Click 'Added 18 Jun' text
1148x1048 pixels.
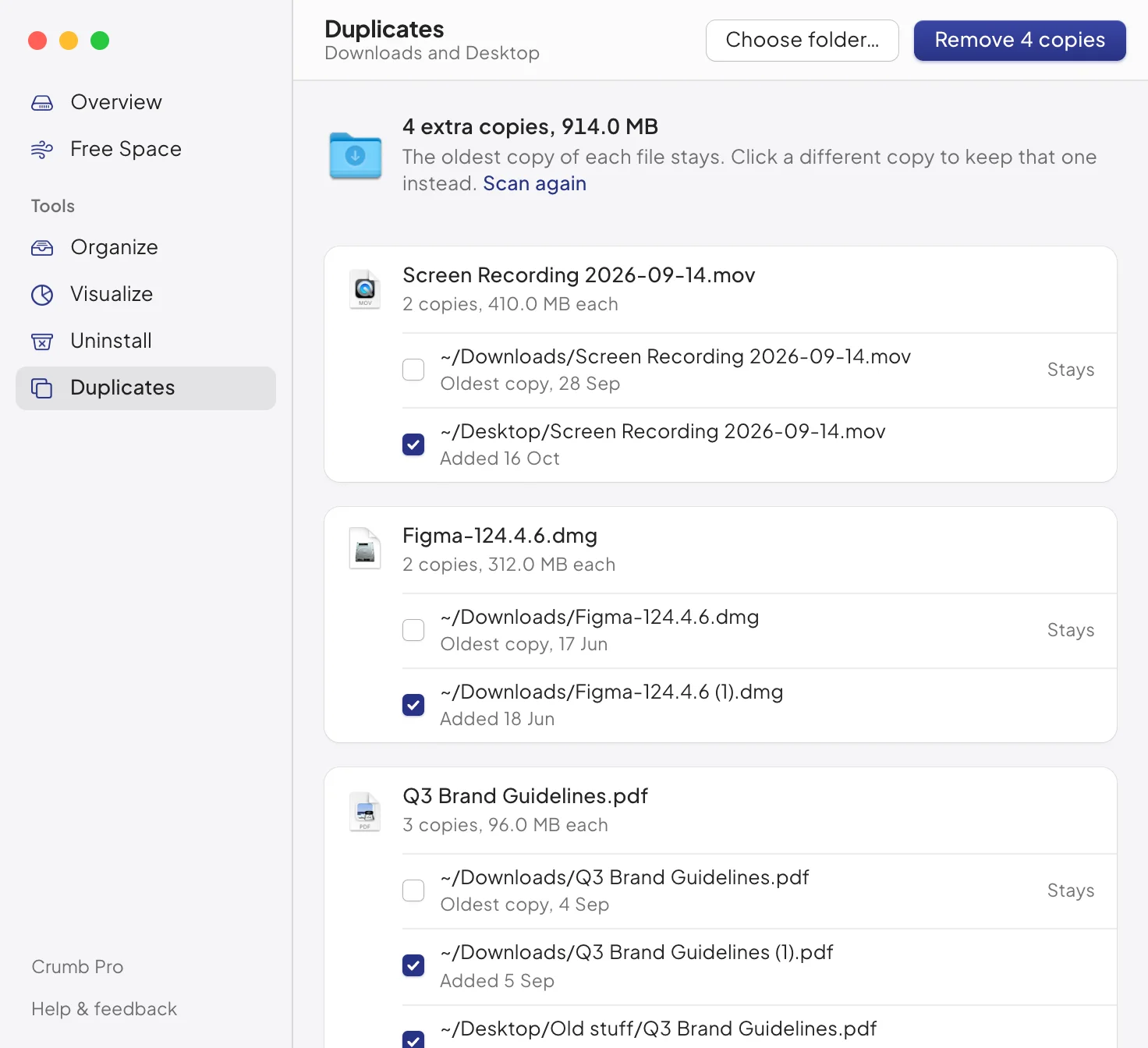[x=498, y=719]
